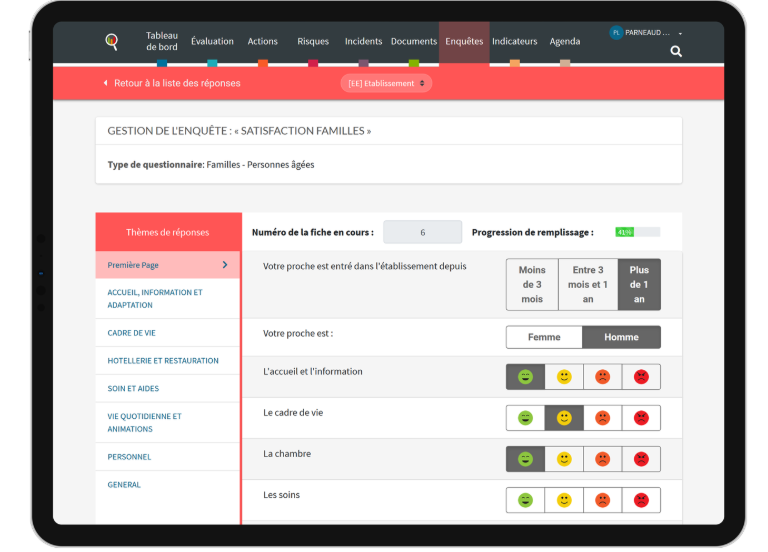The image size is (768, 552).
Task: Open the [EE] Etablissement dropdown
Action: click(386, 84)
